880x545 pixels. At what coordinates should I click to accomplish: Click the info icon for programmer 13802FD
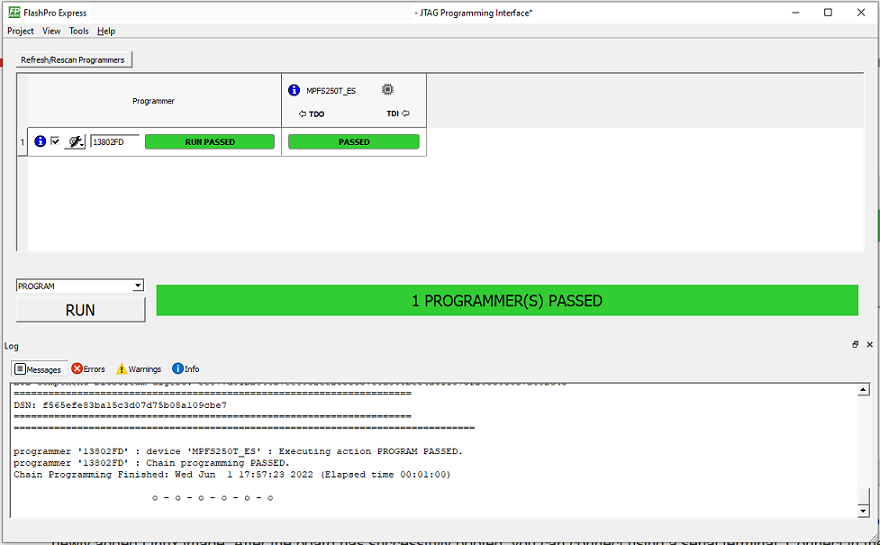(x=40, y=141)
